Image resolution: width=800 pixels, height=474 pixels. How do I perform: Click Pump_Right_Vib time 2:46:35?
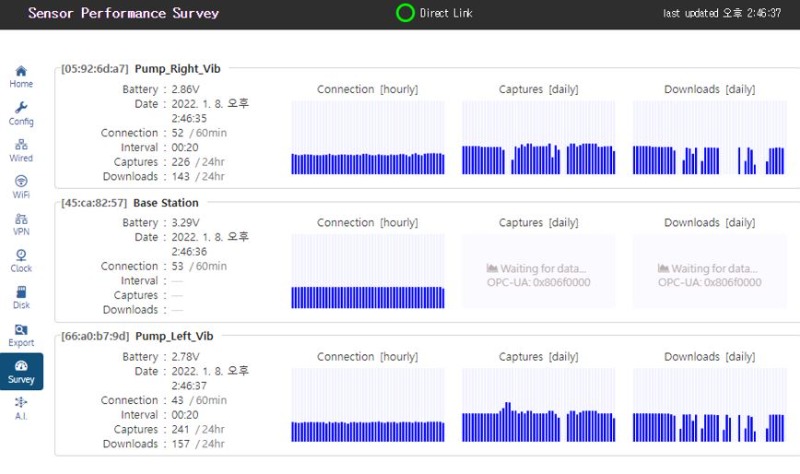189,118
